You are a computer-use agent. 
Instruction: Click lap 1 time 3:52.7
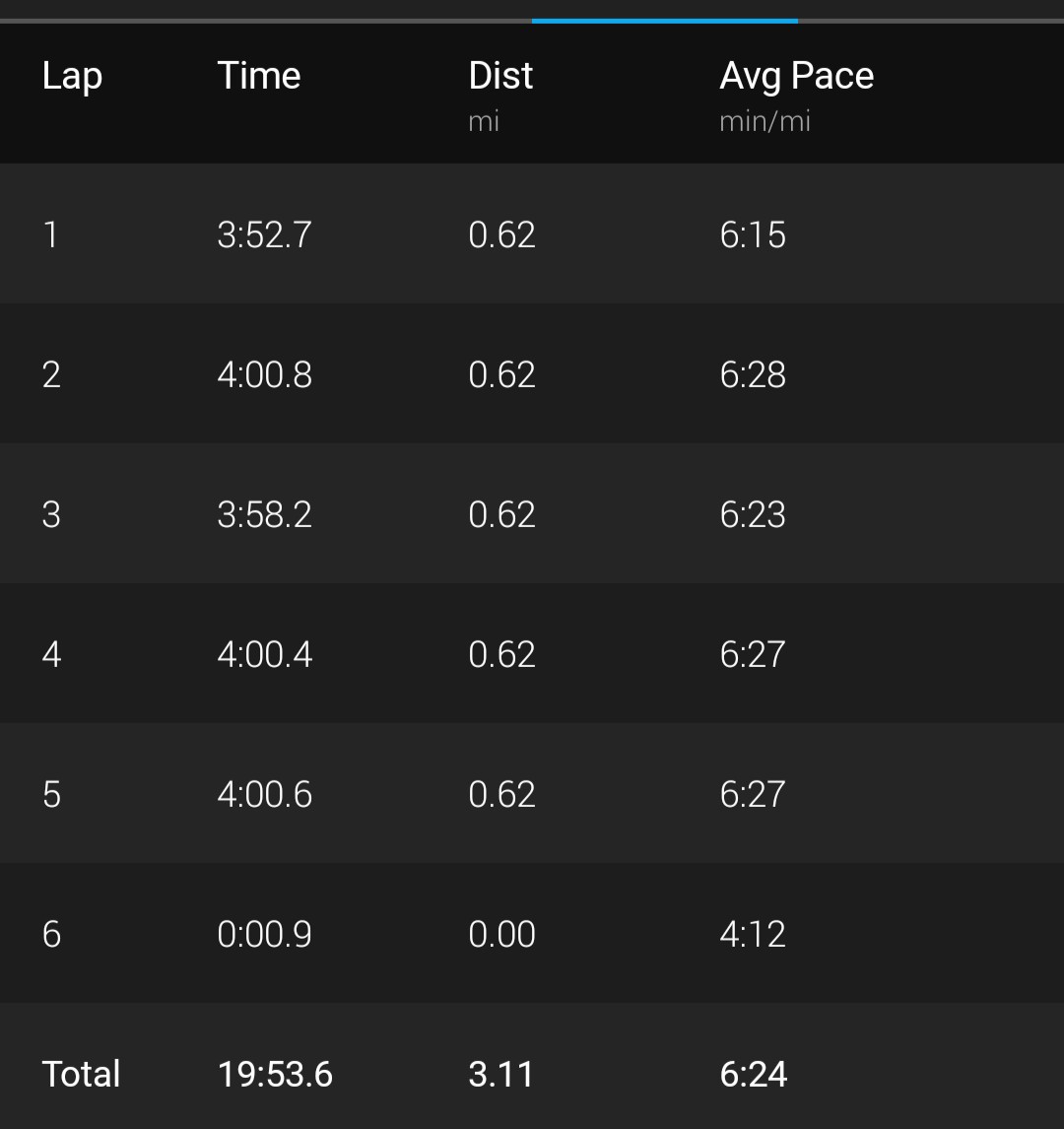click(264, 234)
